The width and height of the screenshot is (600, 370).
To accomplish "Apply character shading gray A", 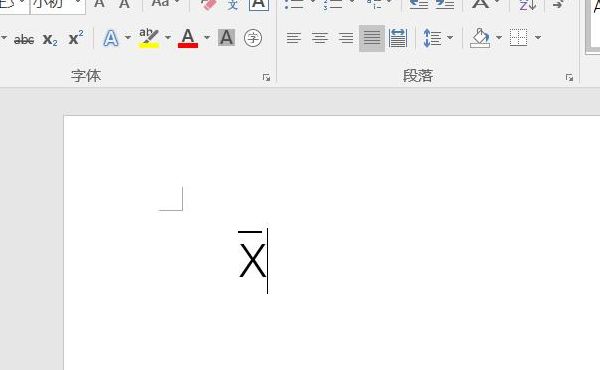I will coord(227,38).
